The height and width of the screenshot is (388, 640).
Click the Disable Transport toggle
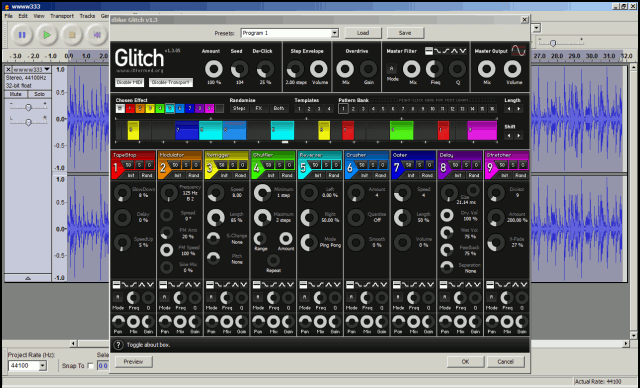point(171,82)
